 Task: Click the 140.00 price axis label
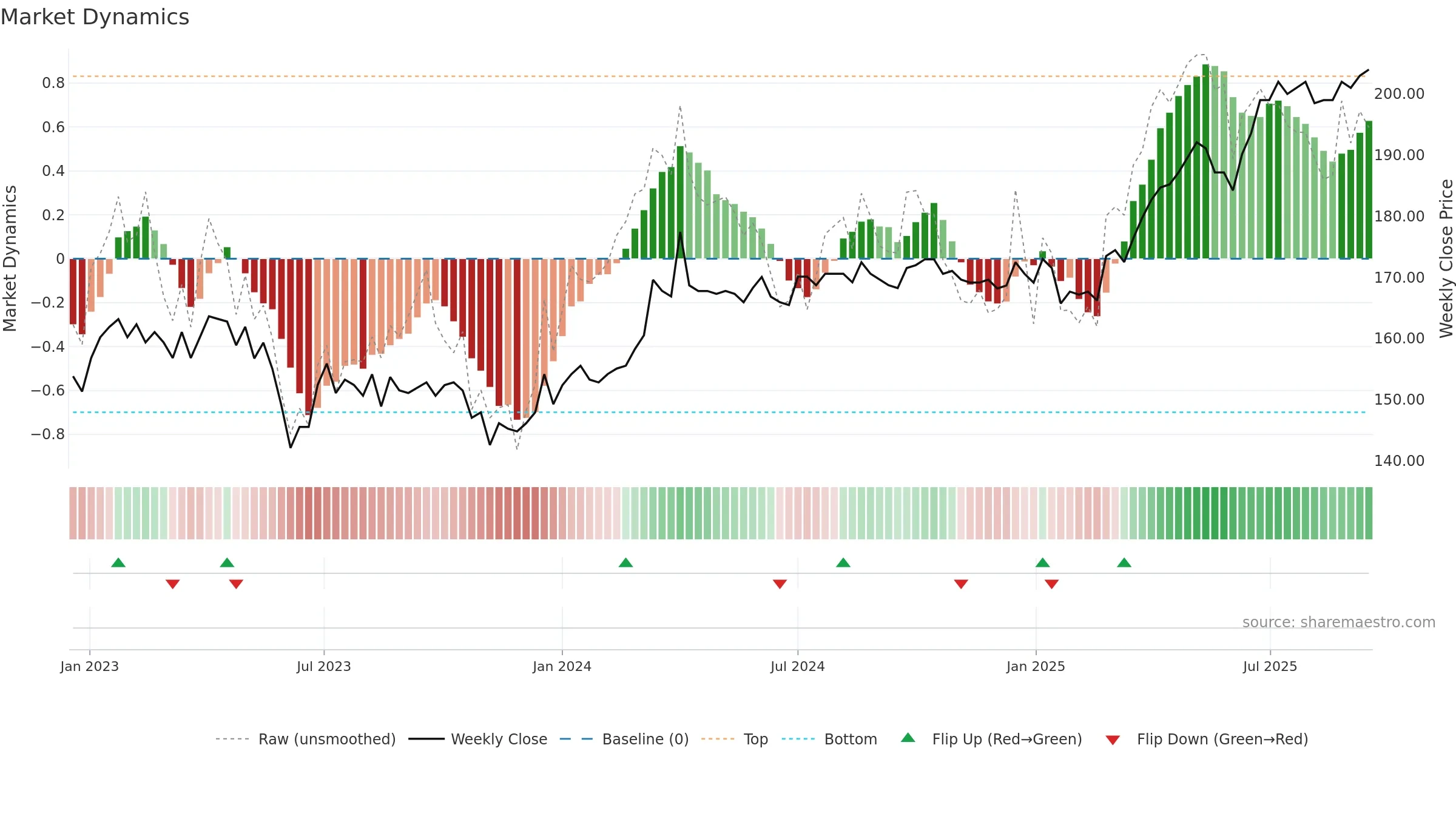(1399, 460)
